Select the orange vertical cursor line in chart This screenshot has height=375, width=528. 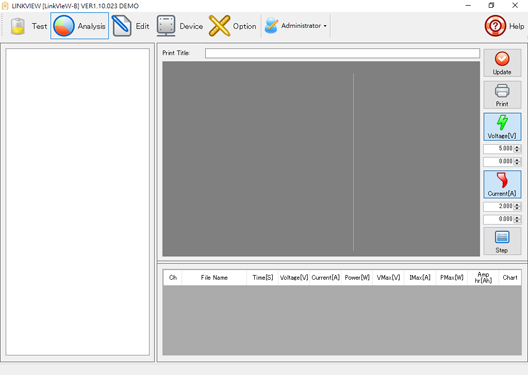pyautogui.click(x=353, y=162)
